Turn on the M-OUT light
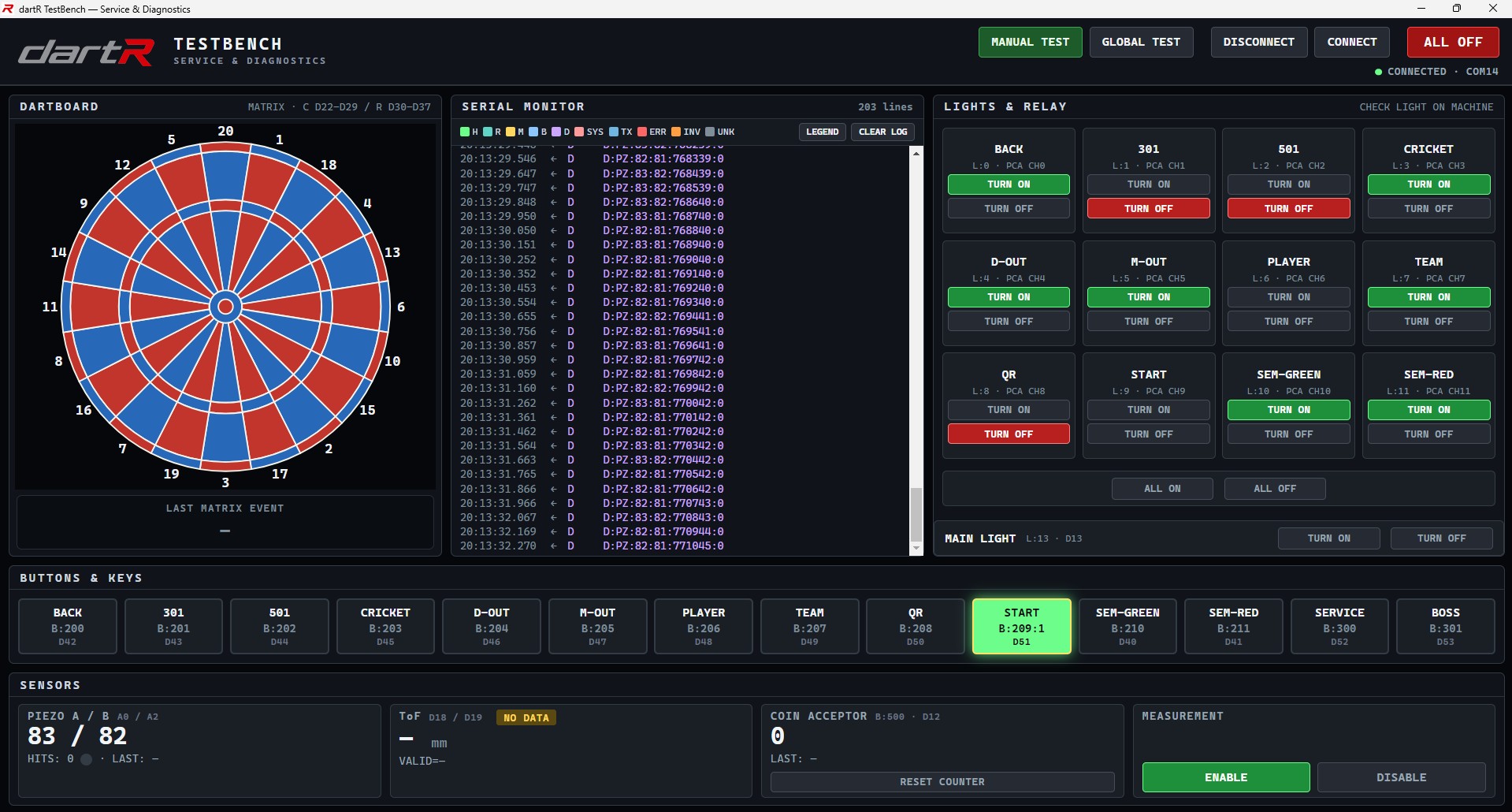Image resolution: width=1512 pixels, height=812 pixels. click(x=1149, y=297)
